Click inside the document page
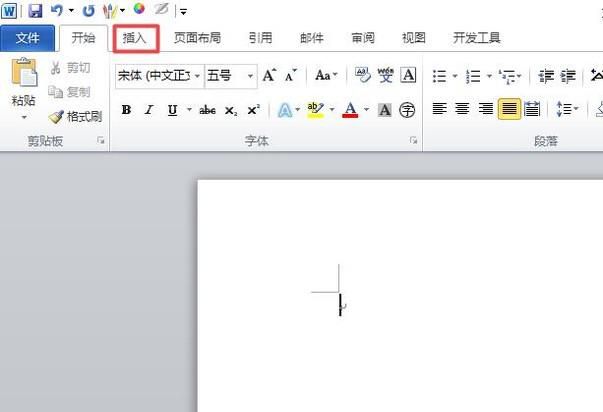The width and height of the screenshot is (603, 412). pos(400,295)
